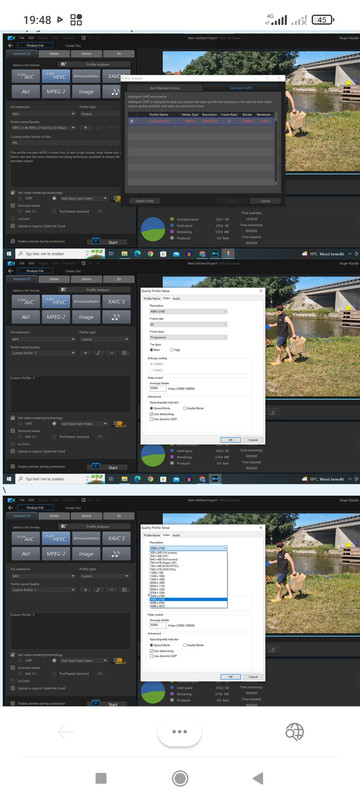Open Profile Name tab in middle screenshot dialog
360x800 pixels.
pyautogui.click(x=152, y=298)
